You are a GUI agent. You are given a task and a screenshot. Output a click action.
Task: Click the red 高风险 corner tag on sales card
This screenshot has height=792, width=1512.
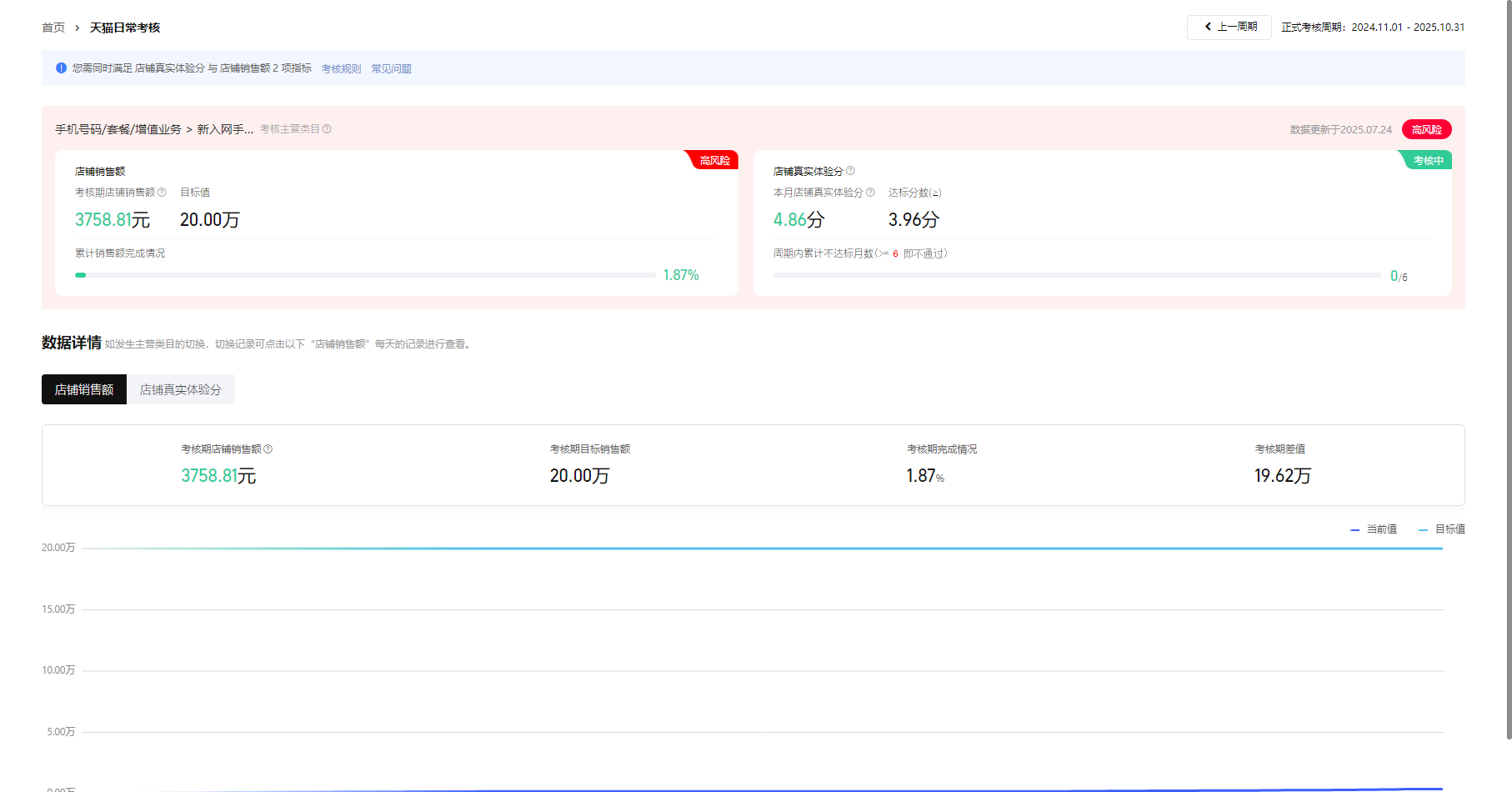click(713, 160)
